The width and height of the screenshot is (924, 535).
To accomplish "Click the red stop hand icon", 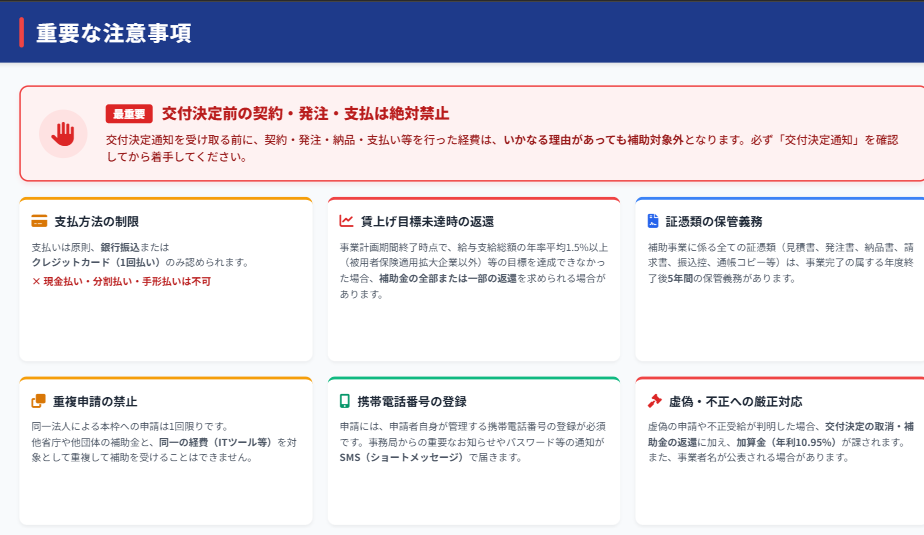I will coord(63,133).
